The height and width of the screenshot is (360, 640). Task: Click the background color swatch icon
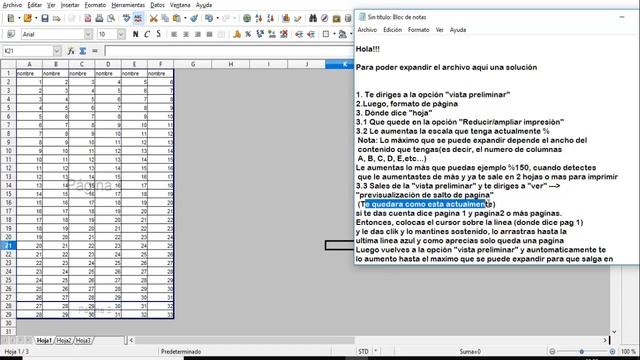[x=342, y=34]
